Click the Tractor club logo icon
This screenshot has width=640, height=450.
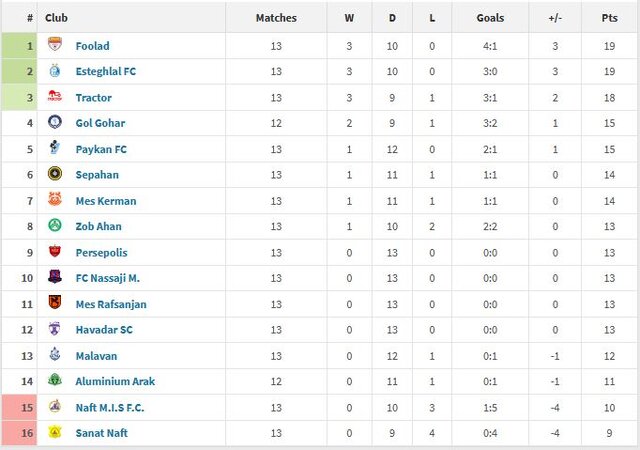[55, 98]
